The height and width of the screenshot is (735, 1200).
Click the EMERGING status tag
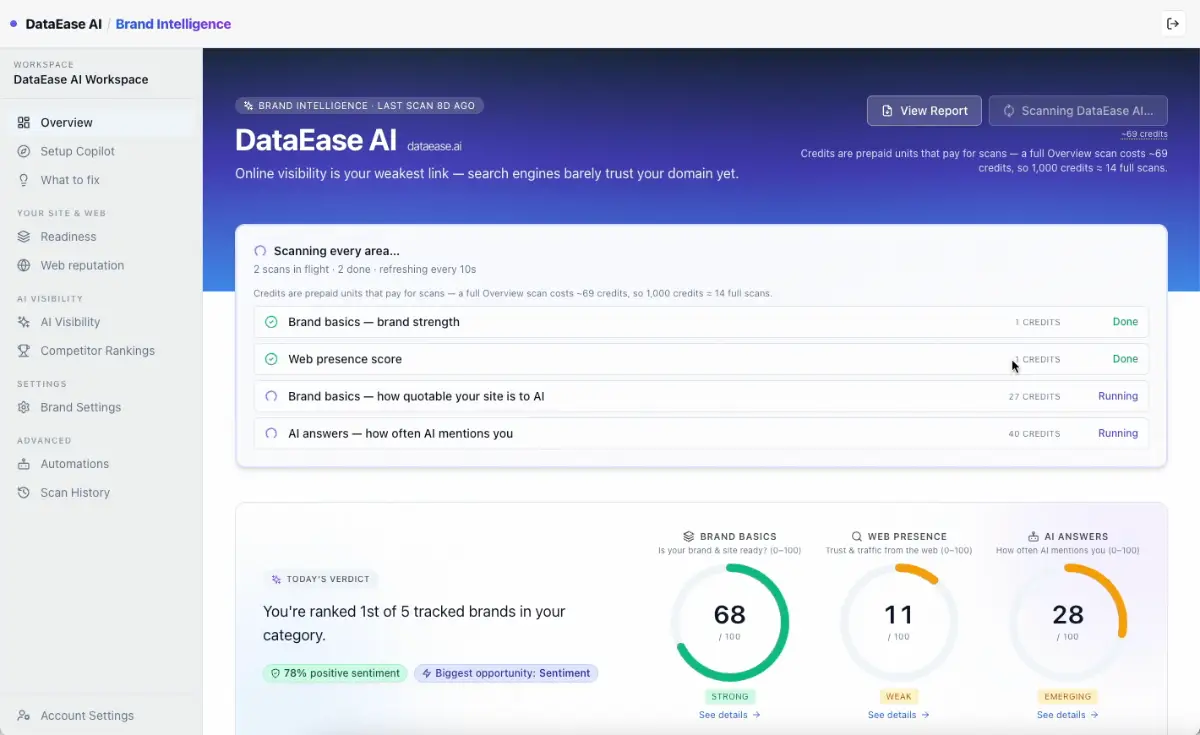(1068, 696)
